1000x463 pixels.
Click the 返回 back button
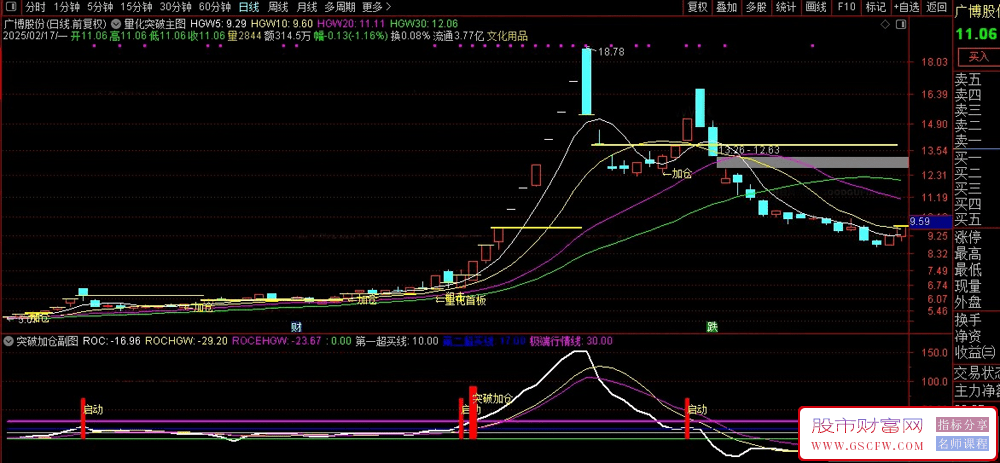[936, 7]
